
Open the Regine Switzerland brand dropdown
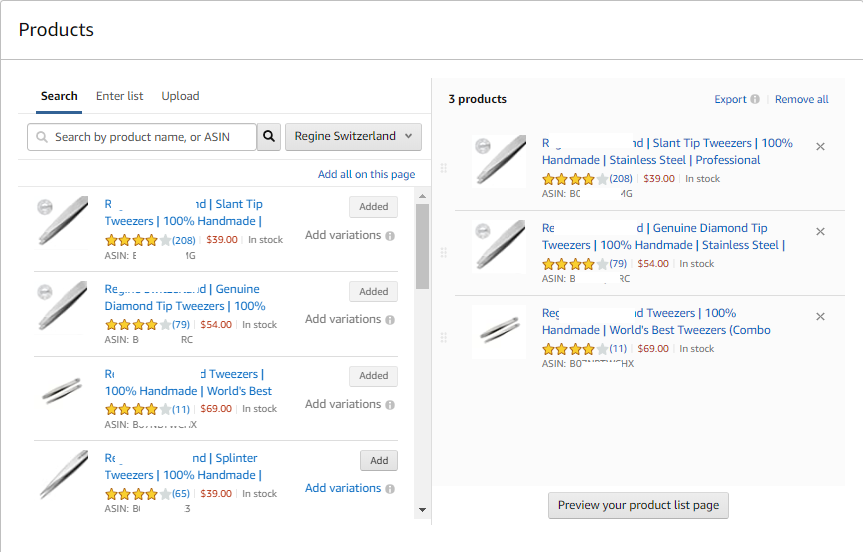tap(353, 136)
